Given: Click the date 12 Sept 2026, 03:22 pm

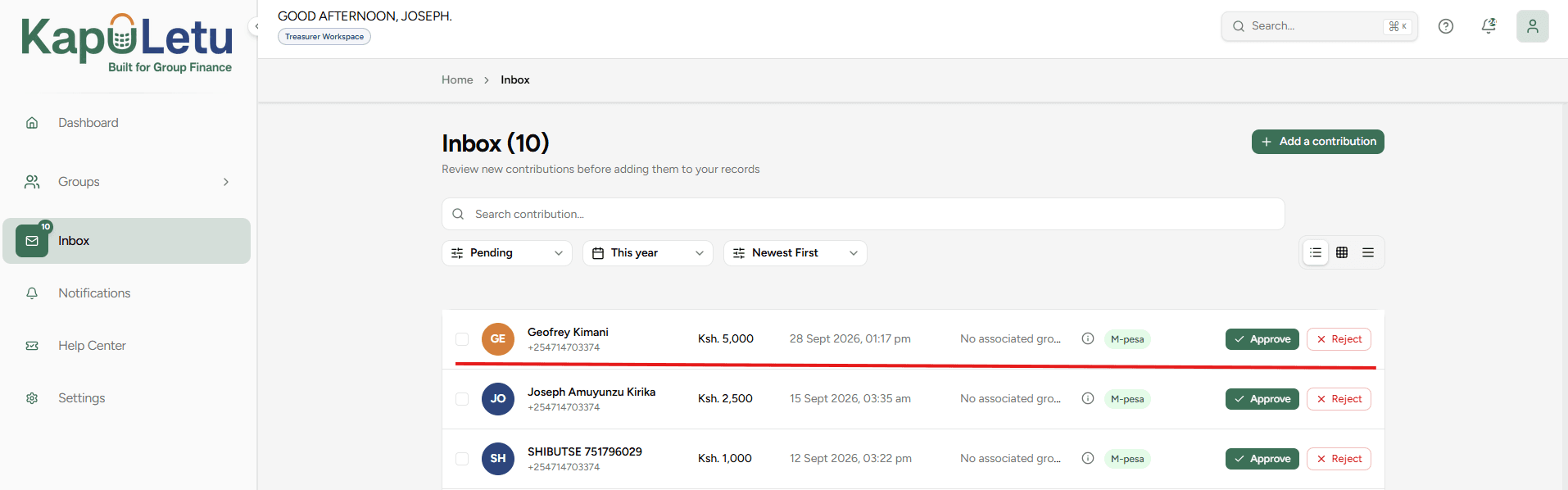Looking at the screenshot, I should (x=850, y=458).
